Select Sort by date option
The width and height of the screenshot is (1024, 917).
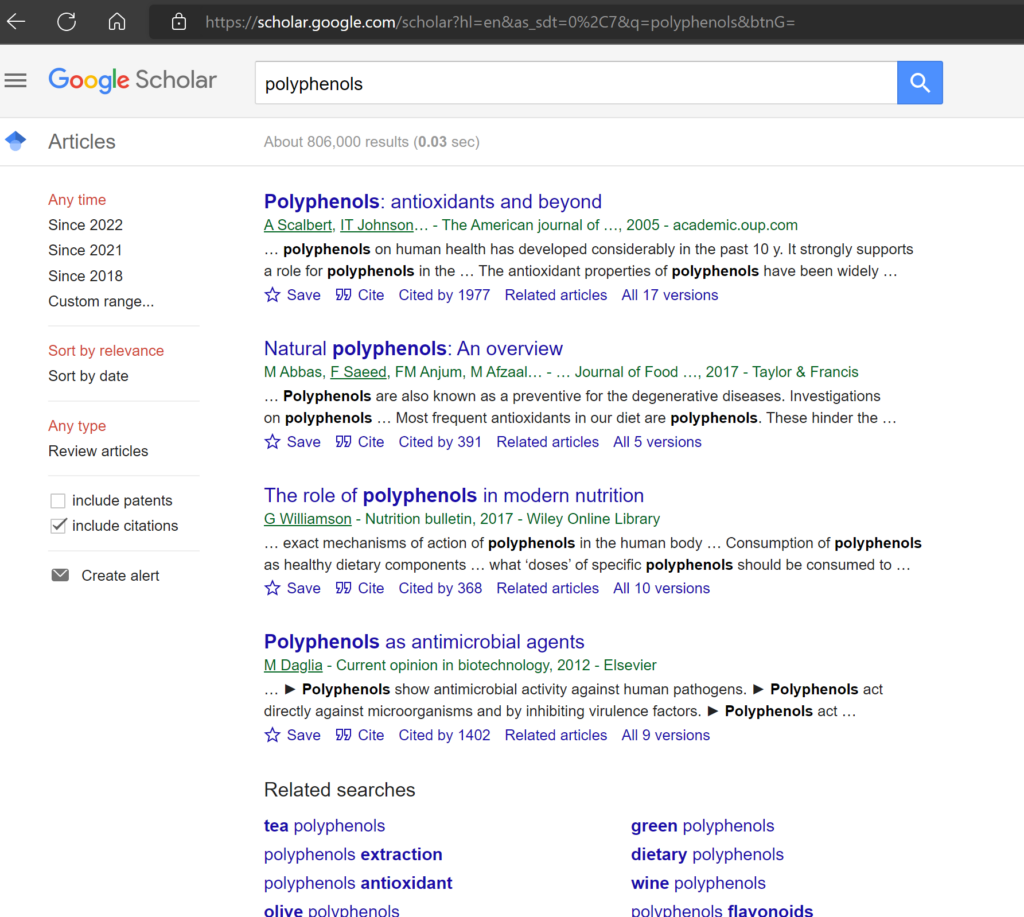click(x=88, y=376)
